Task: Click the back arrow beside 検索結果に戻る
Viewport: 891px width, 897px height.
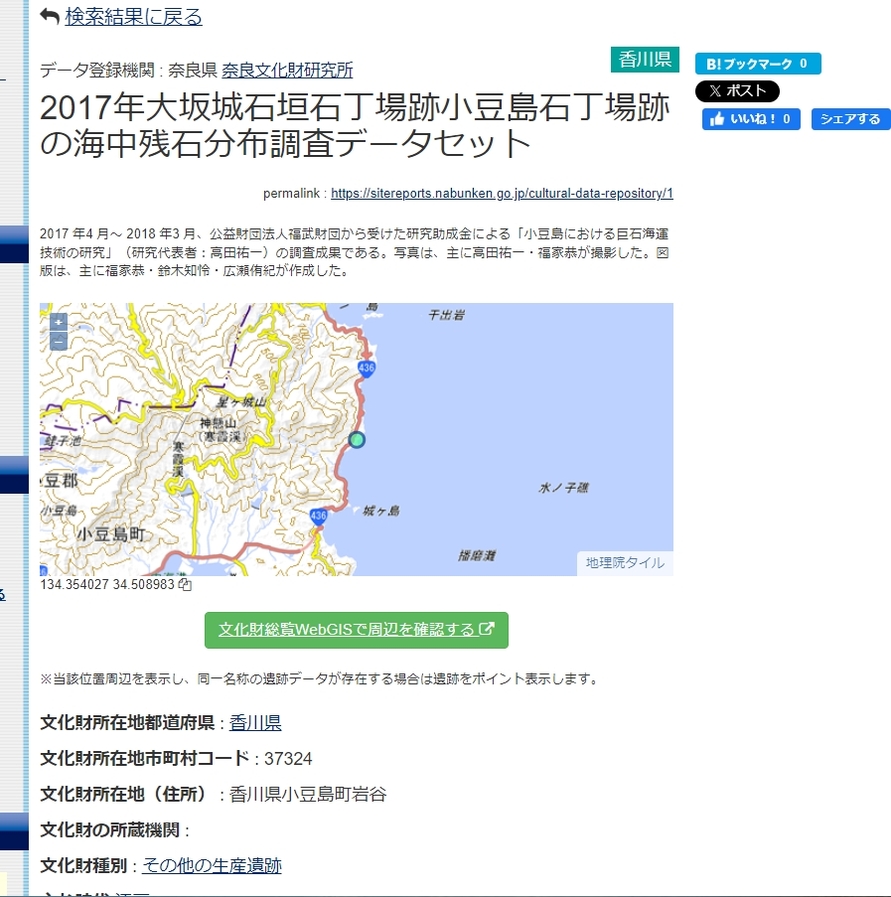Action: click(x=48, y=15)
